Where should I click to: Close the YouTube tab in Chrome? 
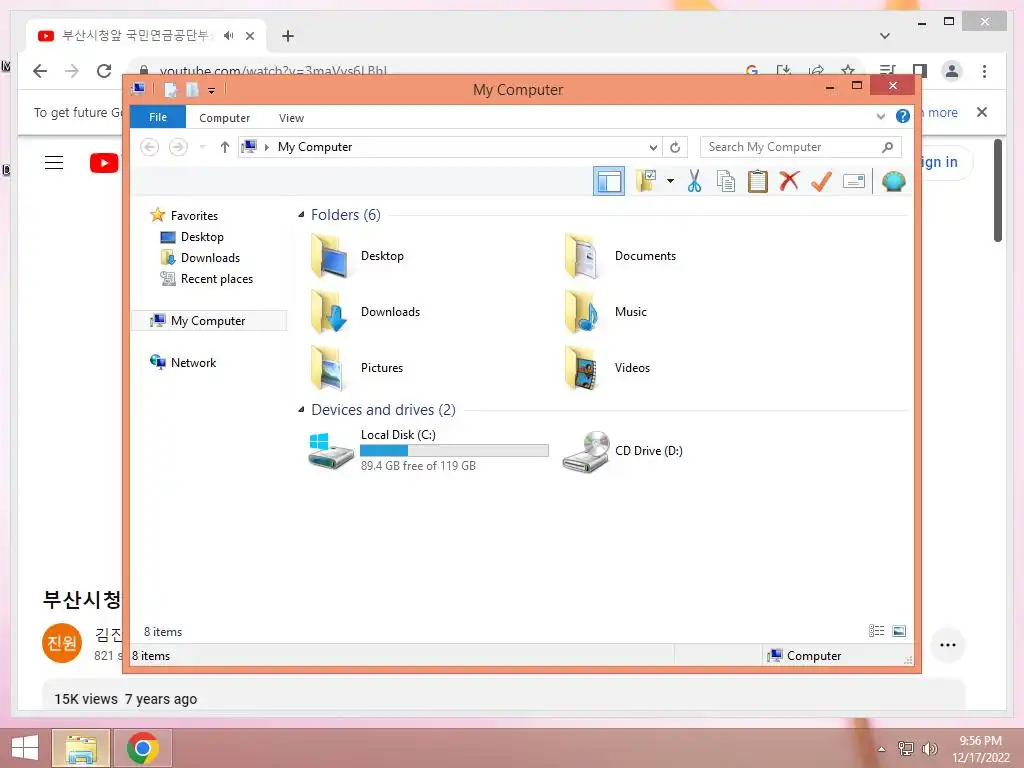249,36
